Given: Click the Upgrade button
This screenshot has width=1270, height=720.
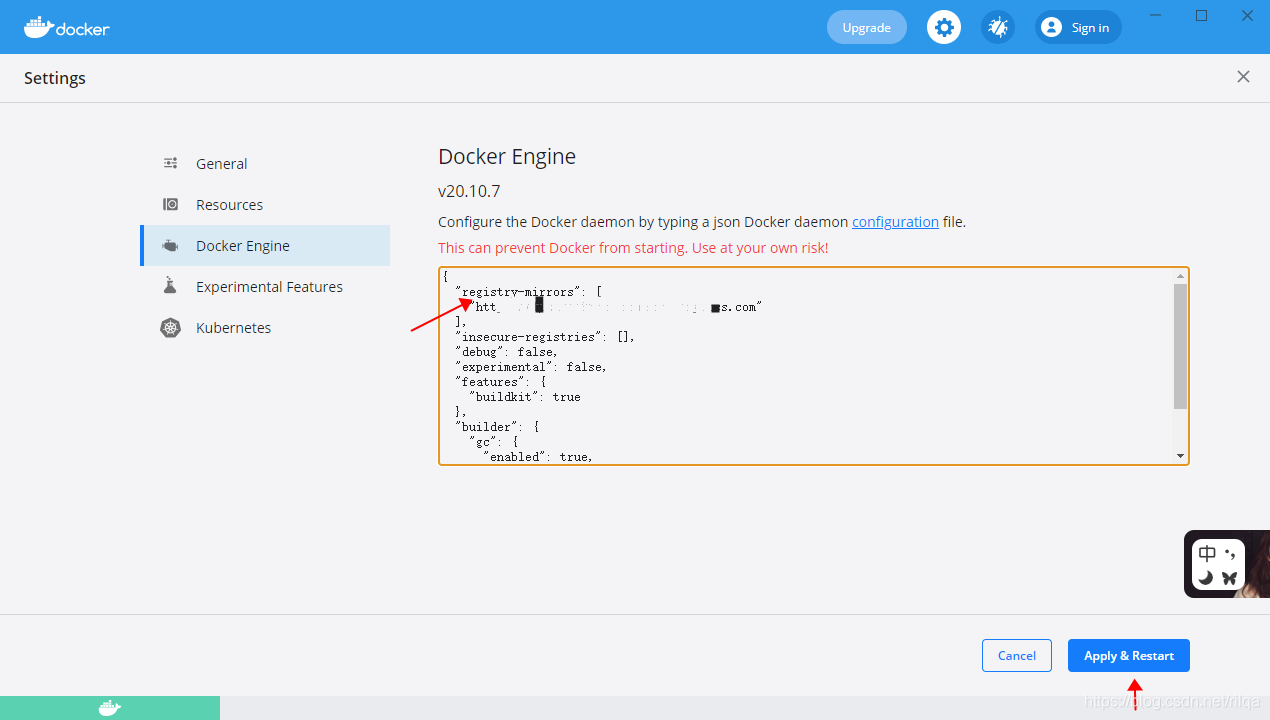Looking at the screenshot, I should pos(866,27).
